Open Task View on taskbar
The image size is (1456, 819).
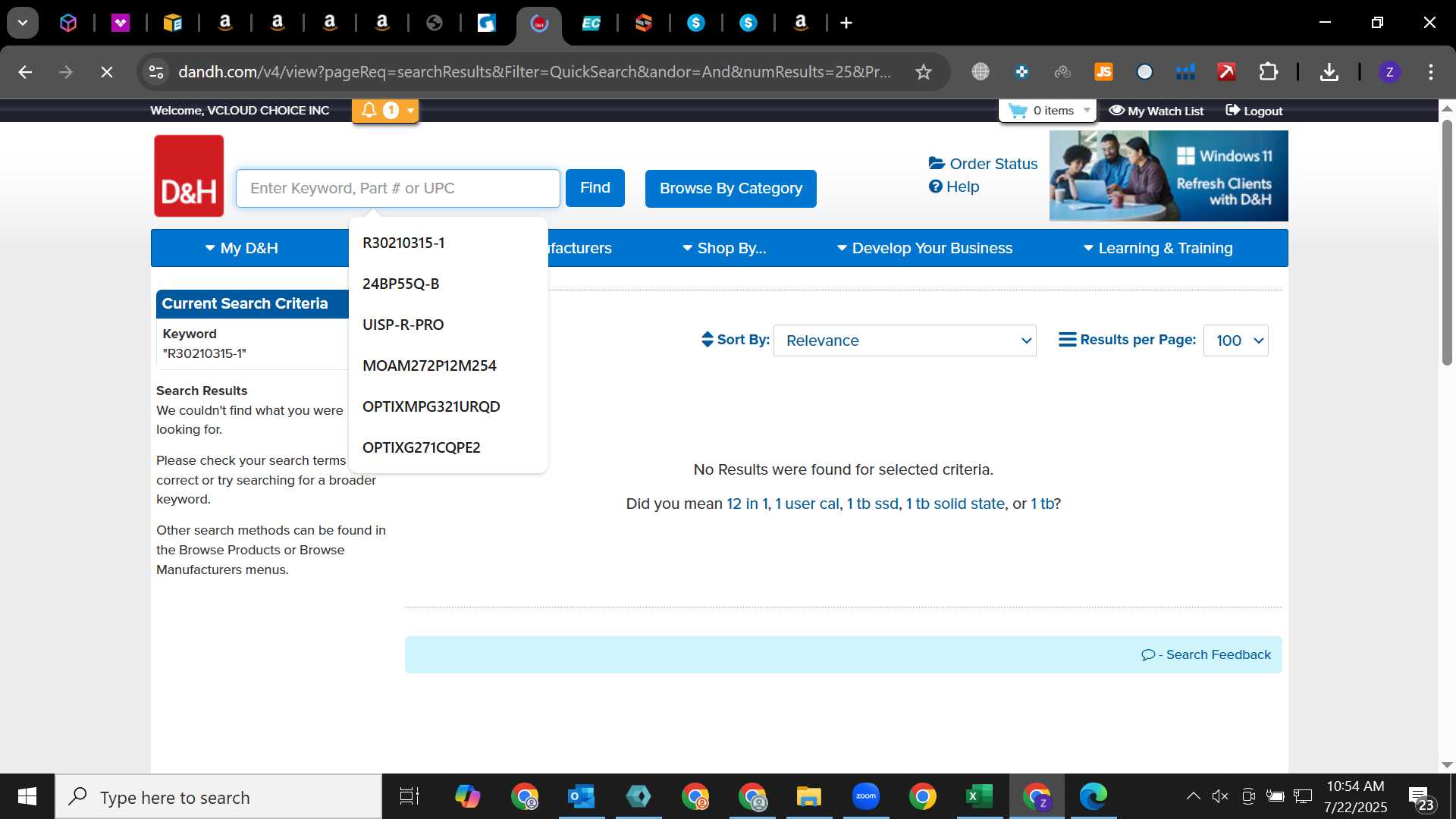[x=409, y=796]
